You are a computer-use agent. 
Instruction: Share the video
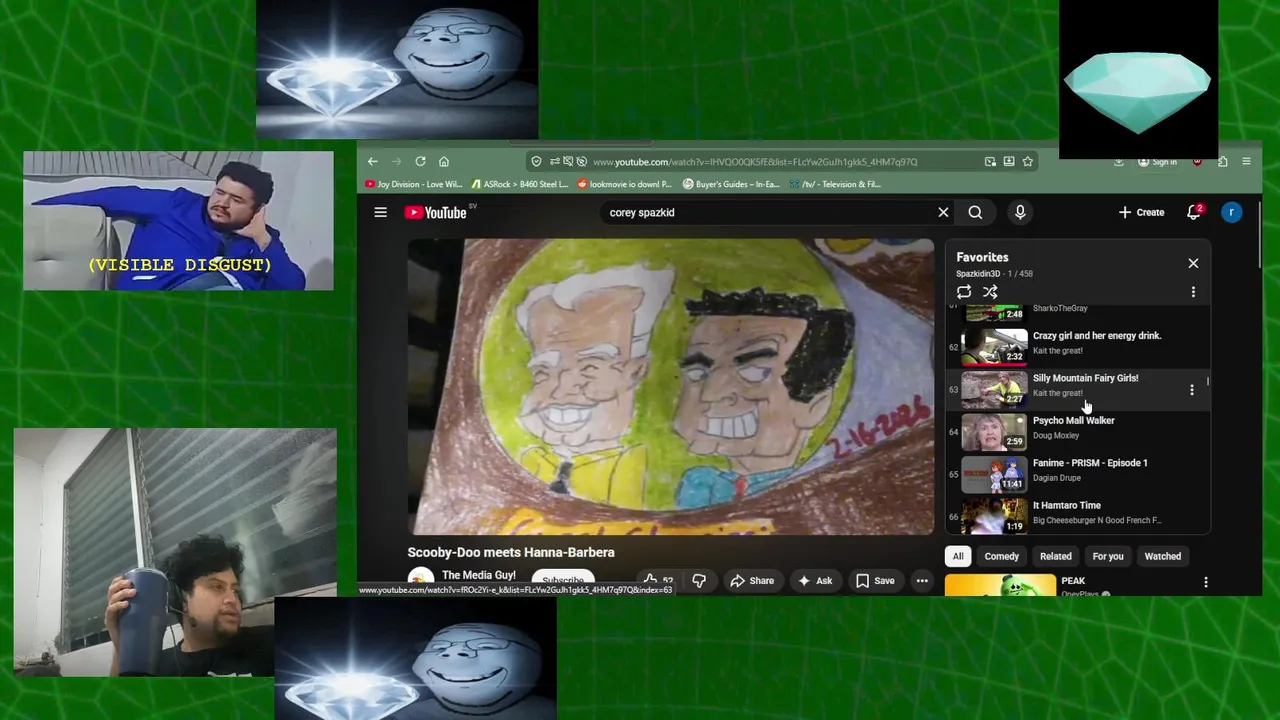tap(752, 580)
